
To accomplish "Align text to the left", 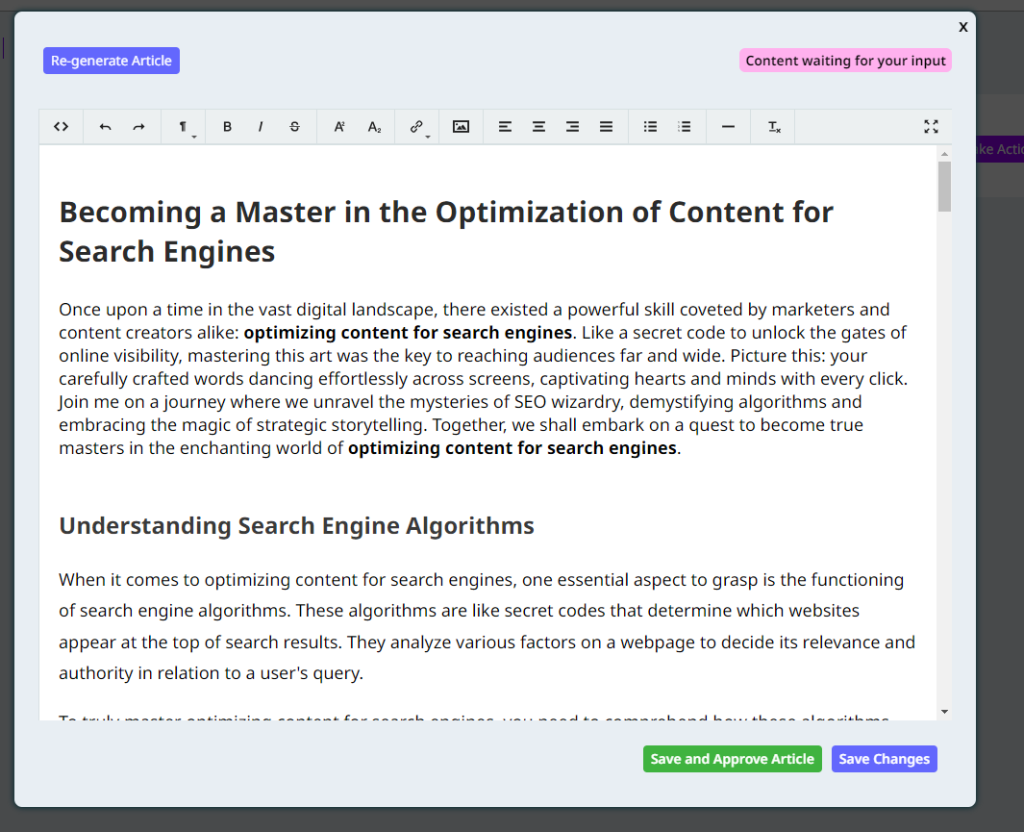I will click(505, 127).
